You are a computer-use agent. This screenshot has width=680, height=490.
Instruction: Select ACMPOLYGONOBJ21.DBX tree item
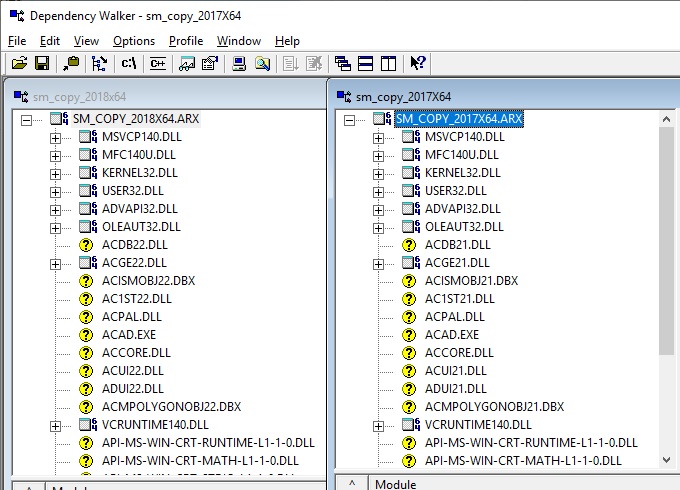pyautogui.click(x=494, y=407)
